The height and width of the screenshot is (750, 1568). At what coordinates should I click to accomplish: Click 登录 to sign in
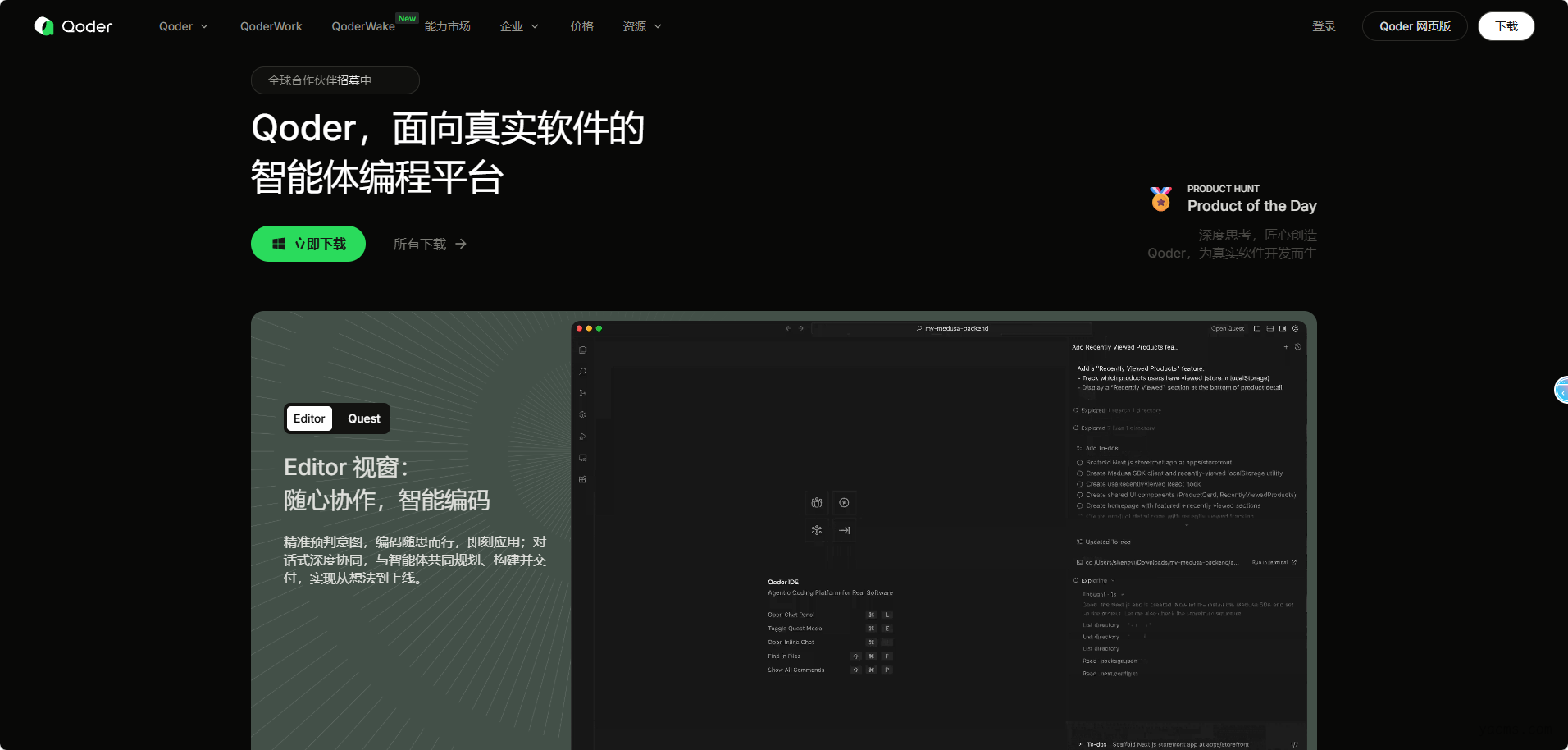(1324, 26)
